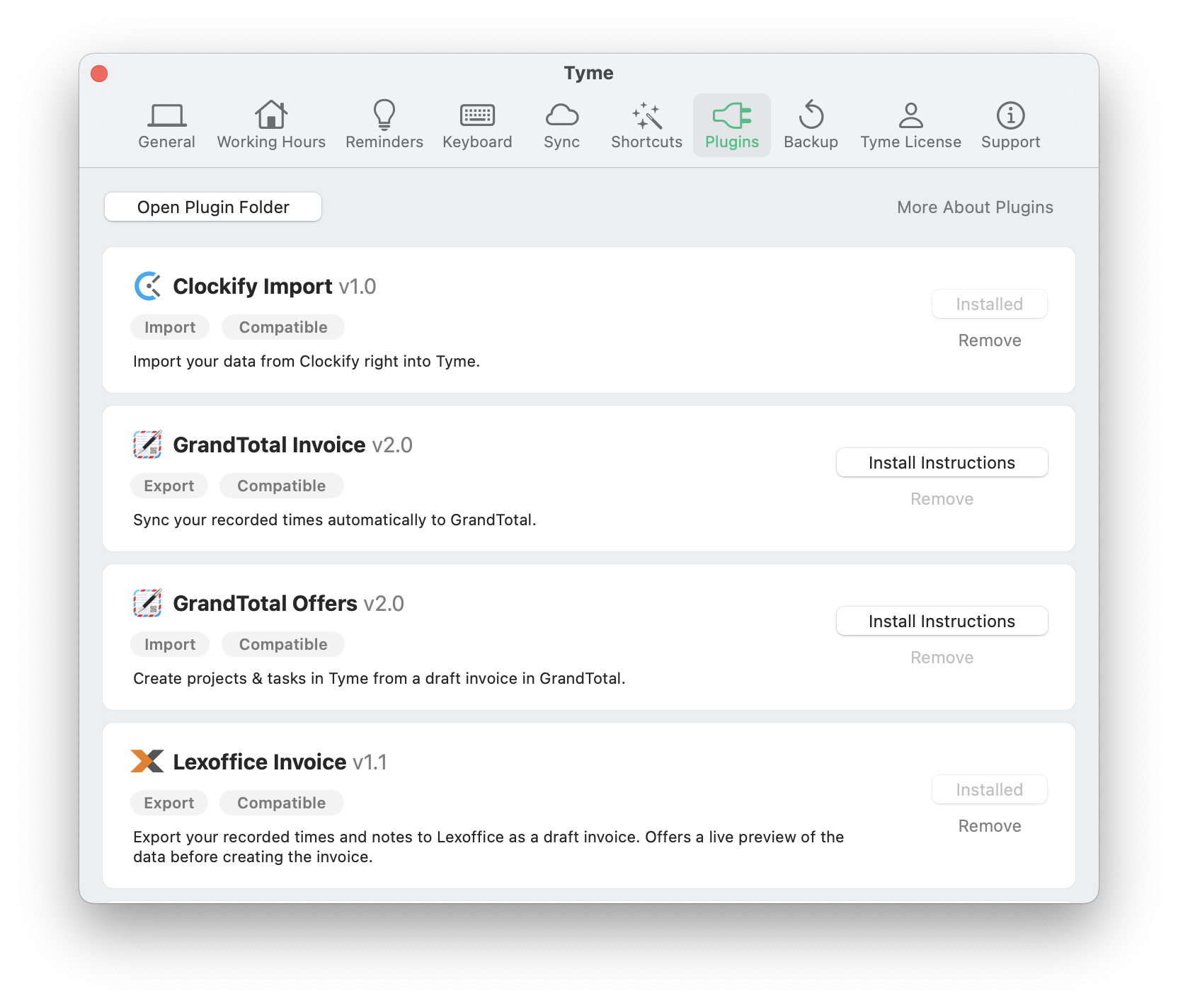This screenshot has height=1008, width=1178.
Task: Click Compatible tag on Lexoffice Invoice
Action: click(x=282, y=803)
